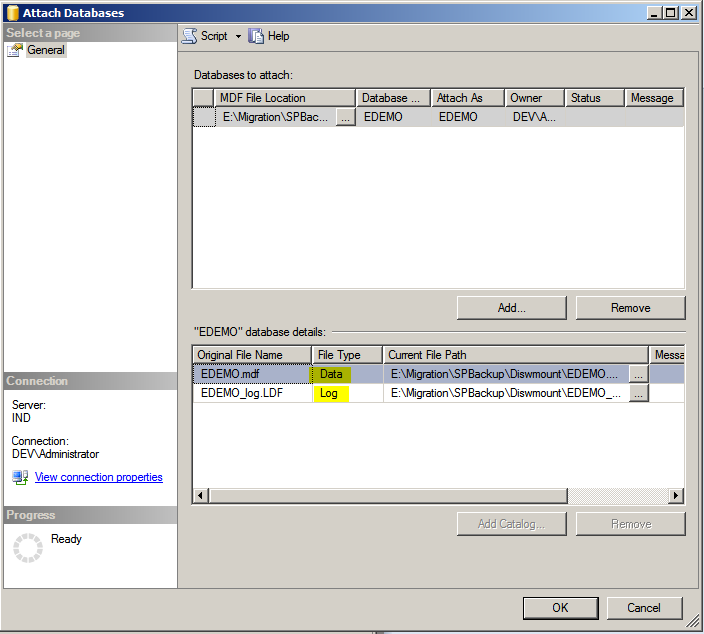This screenshot has height=634, width=704.
Task: Browse path for EDEMO_log.LDF file
Action: [638, 393]
